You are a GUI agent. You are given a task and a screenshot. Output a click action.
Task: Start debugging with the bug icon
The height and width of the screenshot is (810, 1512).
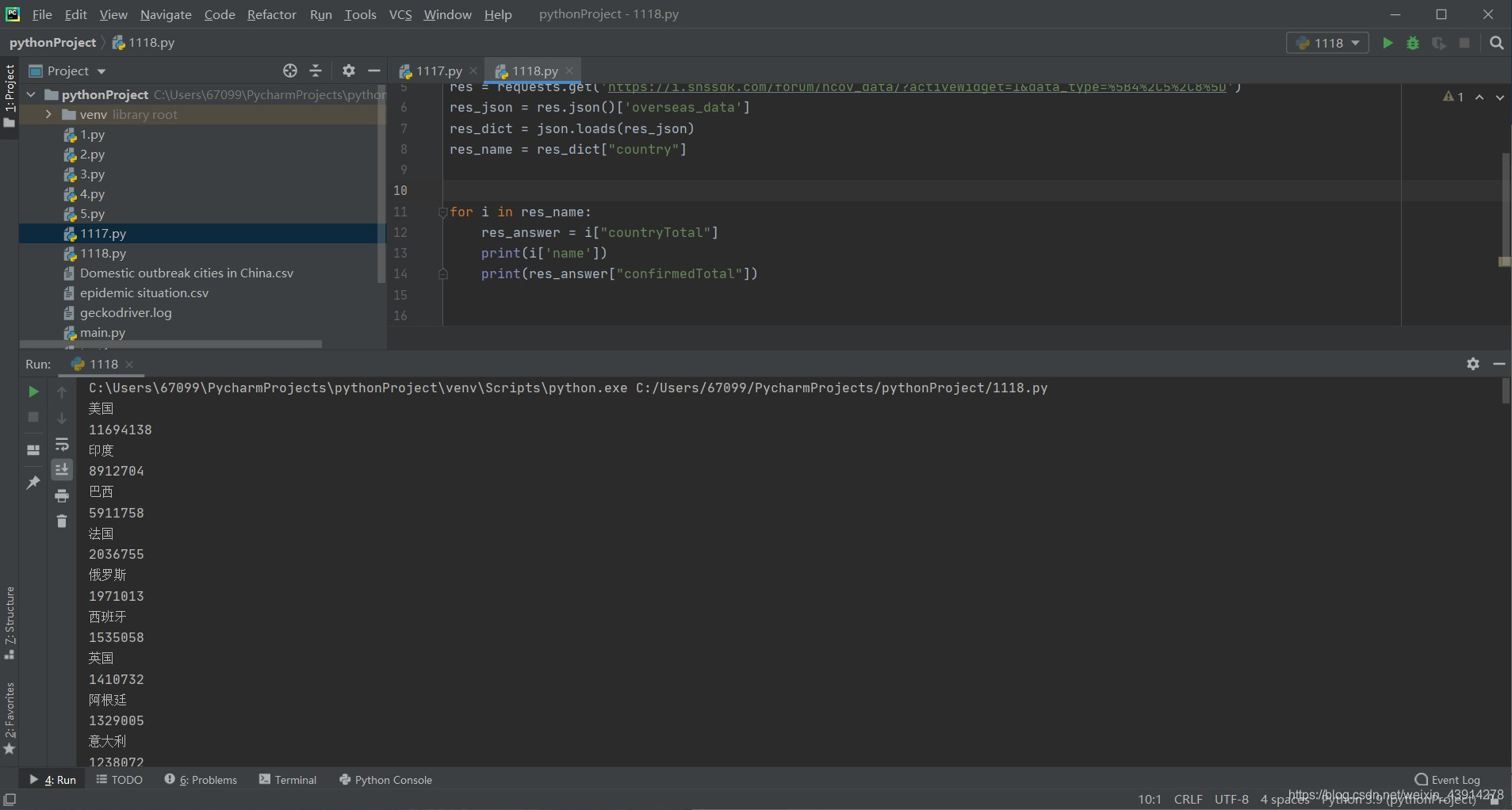click(x=1413, y=43)
